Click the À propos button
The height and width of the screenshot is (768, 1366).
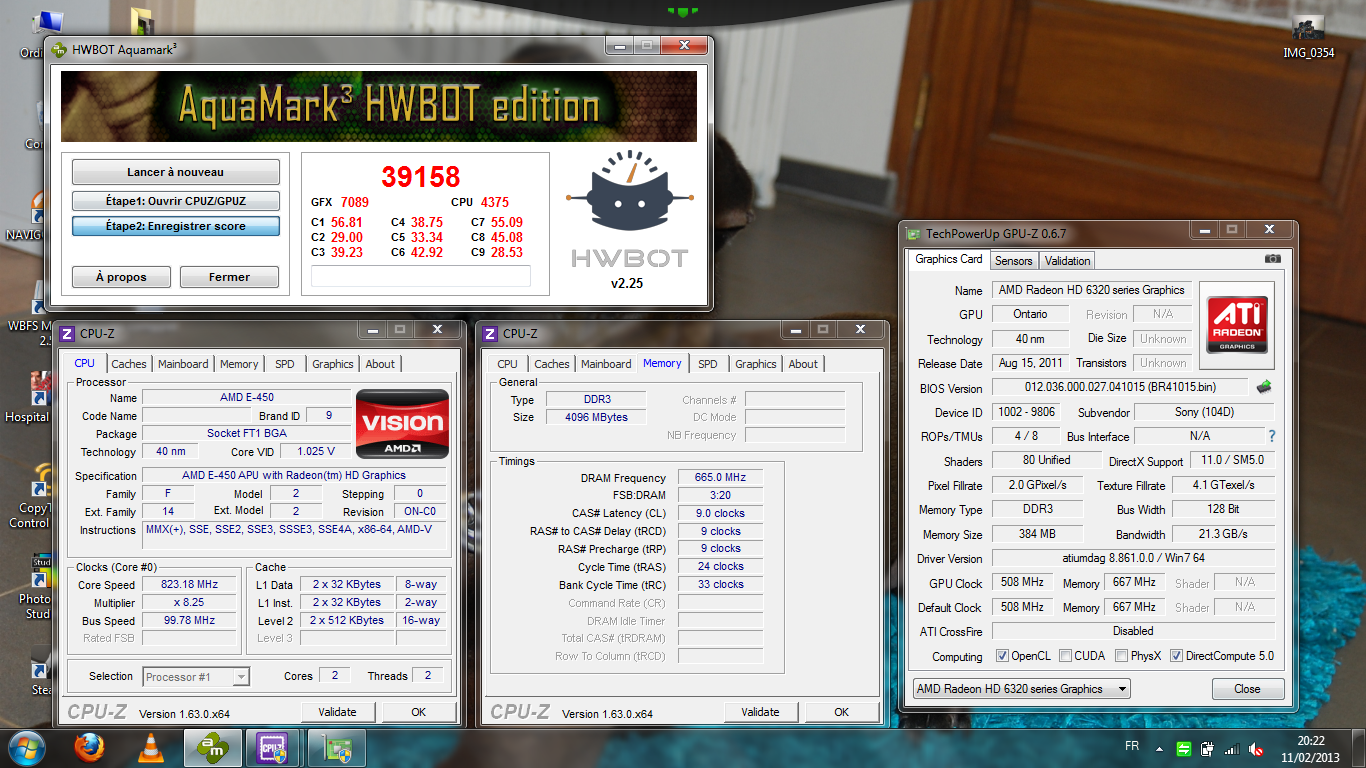121,277
